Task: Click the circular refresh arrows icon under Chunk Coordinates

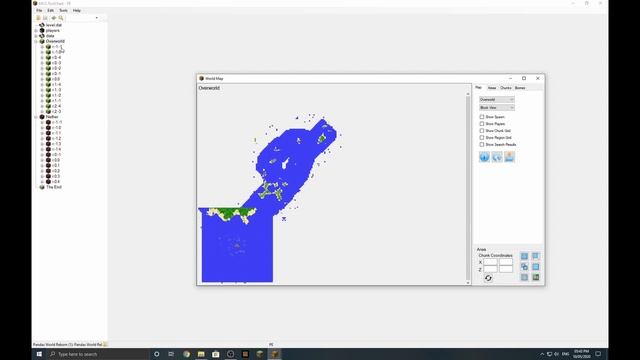Action: pyautogui.click(x=488, y=278)
